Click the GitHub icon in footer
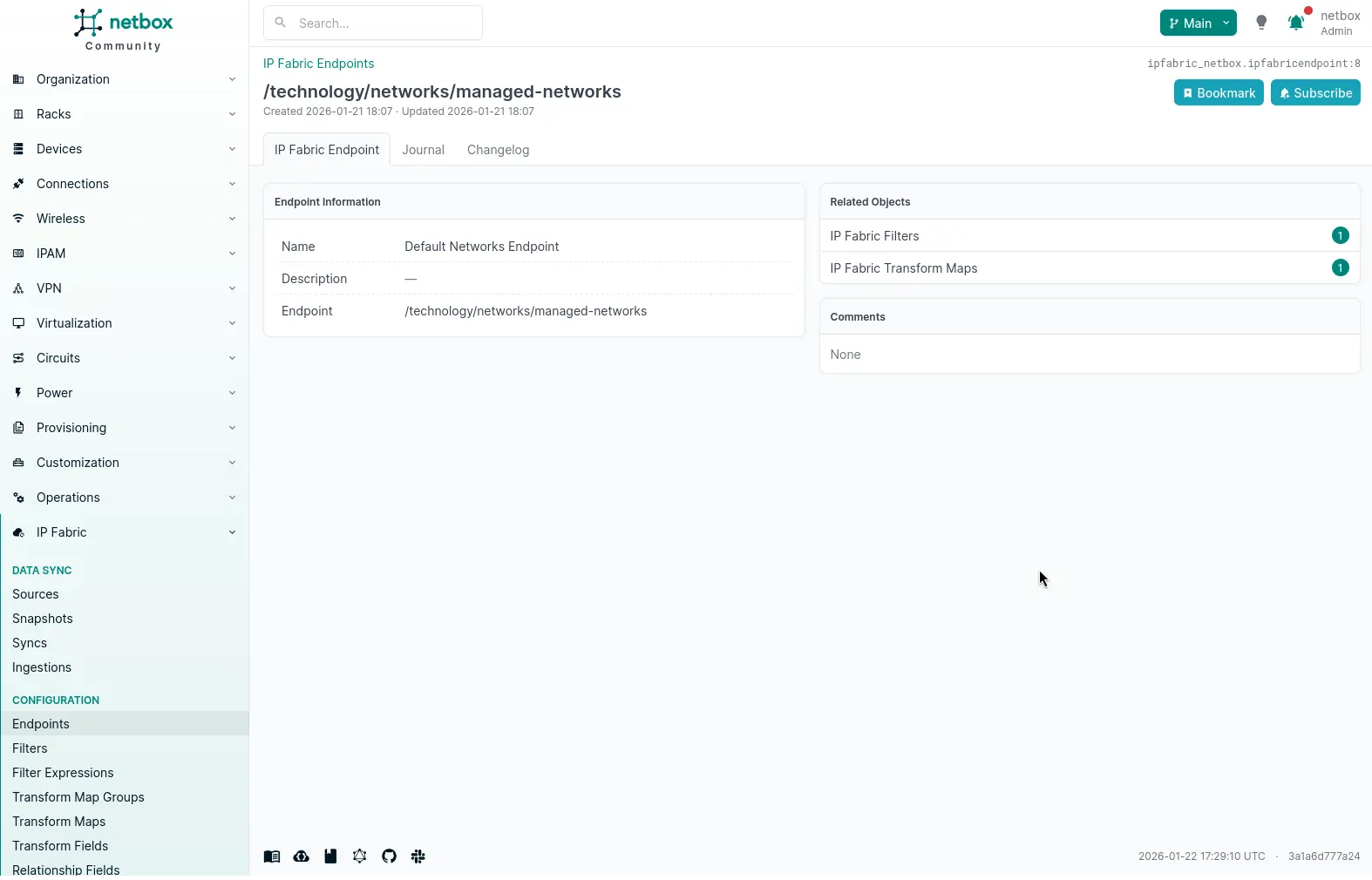1372x880 pixels. pyautogui.click(x=389, y=856)
